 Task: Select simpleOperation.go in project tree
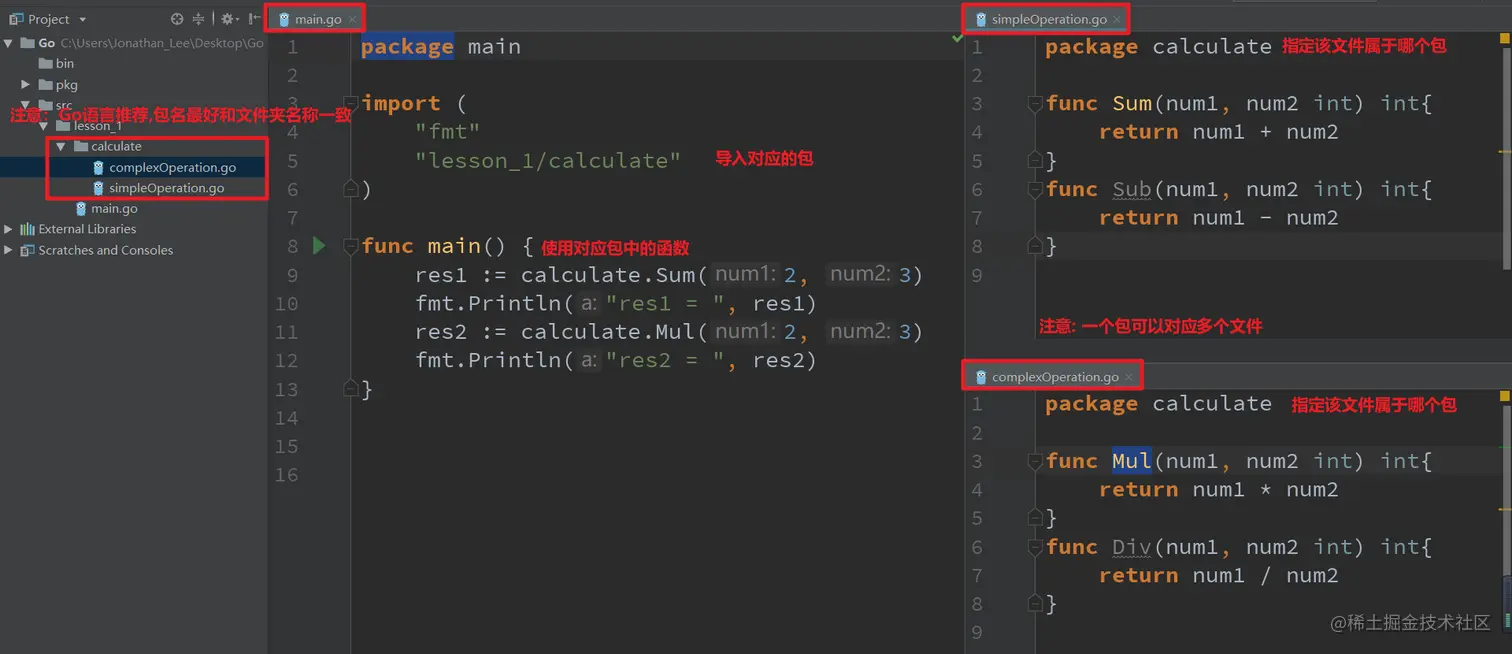(158, 188)
